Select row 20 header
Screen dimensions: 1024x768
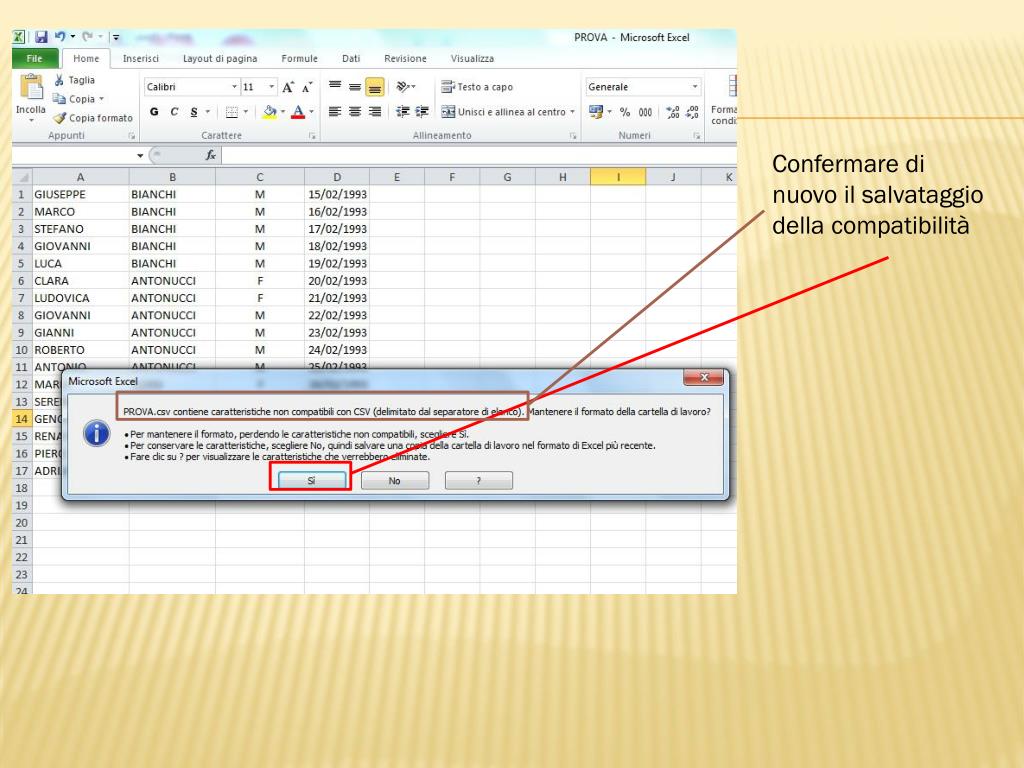(x=22, y=522)
